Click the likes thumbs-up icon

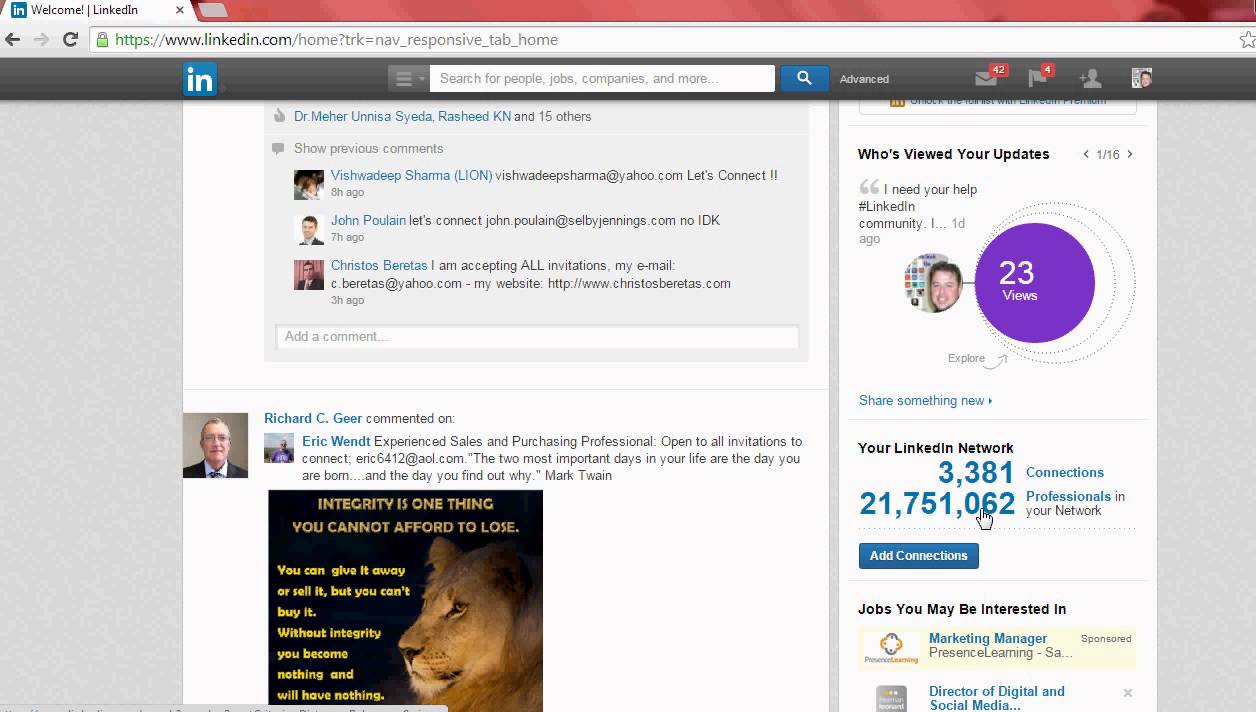pyautogui.click(x=279, y=116)
